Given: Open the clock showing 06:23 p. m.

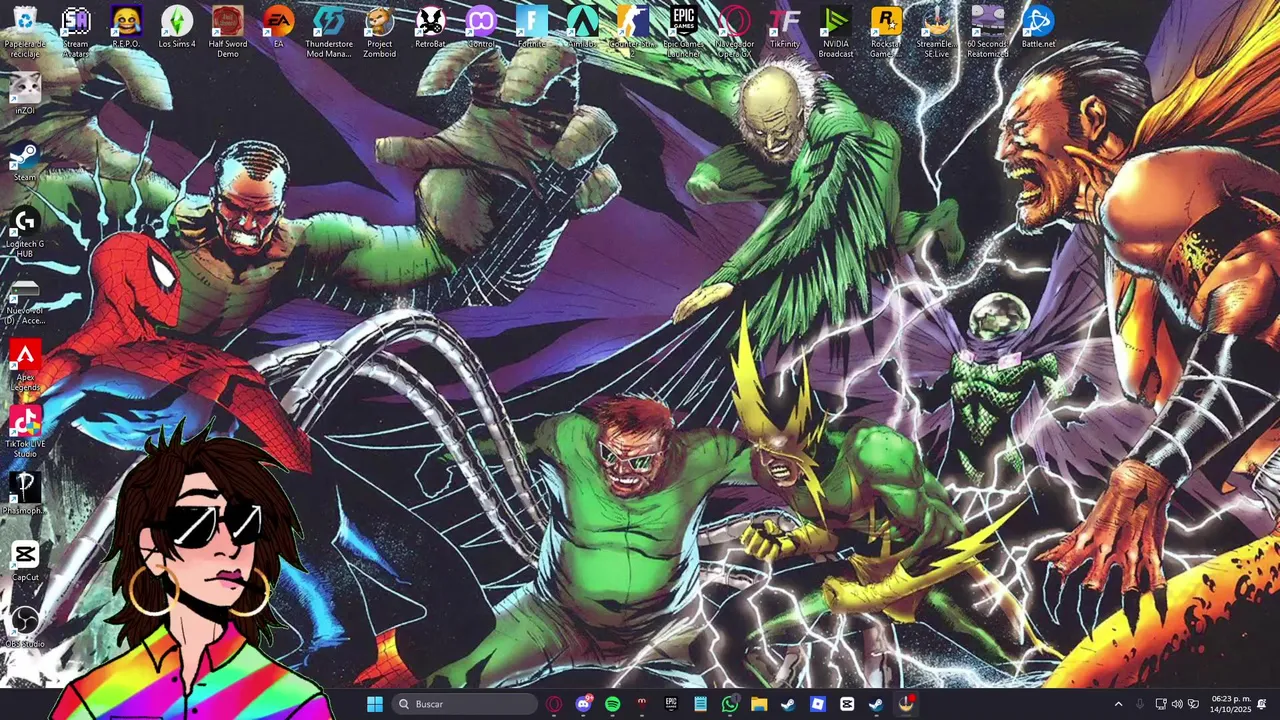Looking at the screenshot, I should (1231, 704).
